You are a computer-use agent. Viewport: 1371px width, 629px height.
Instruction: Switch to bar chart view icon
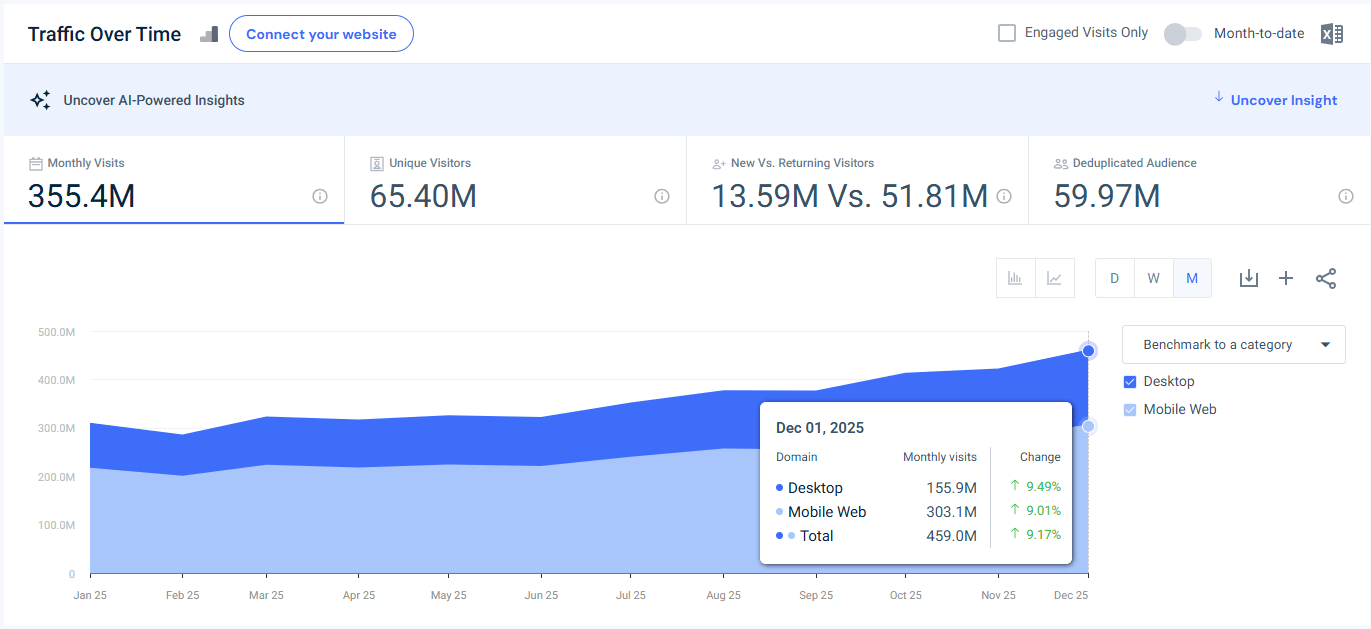[1016, 278]
